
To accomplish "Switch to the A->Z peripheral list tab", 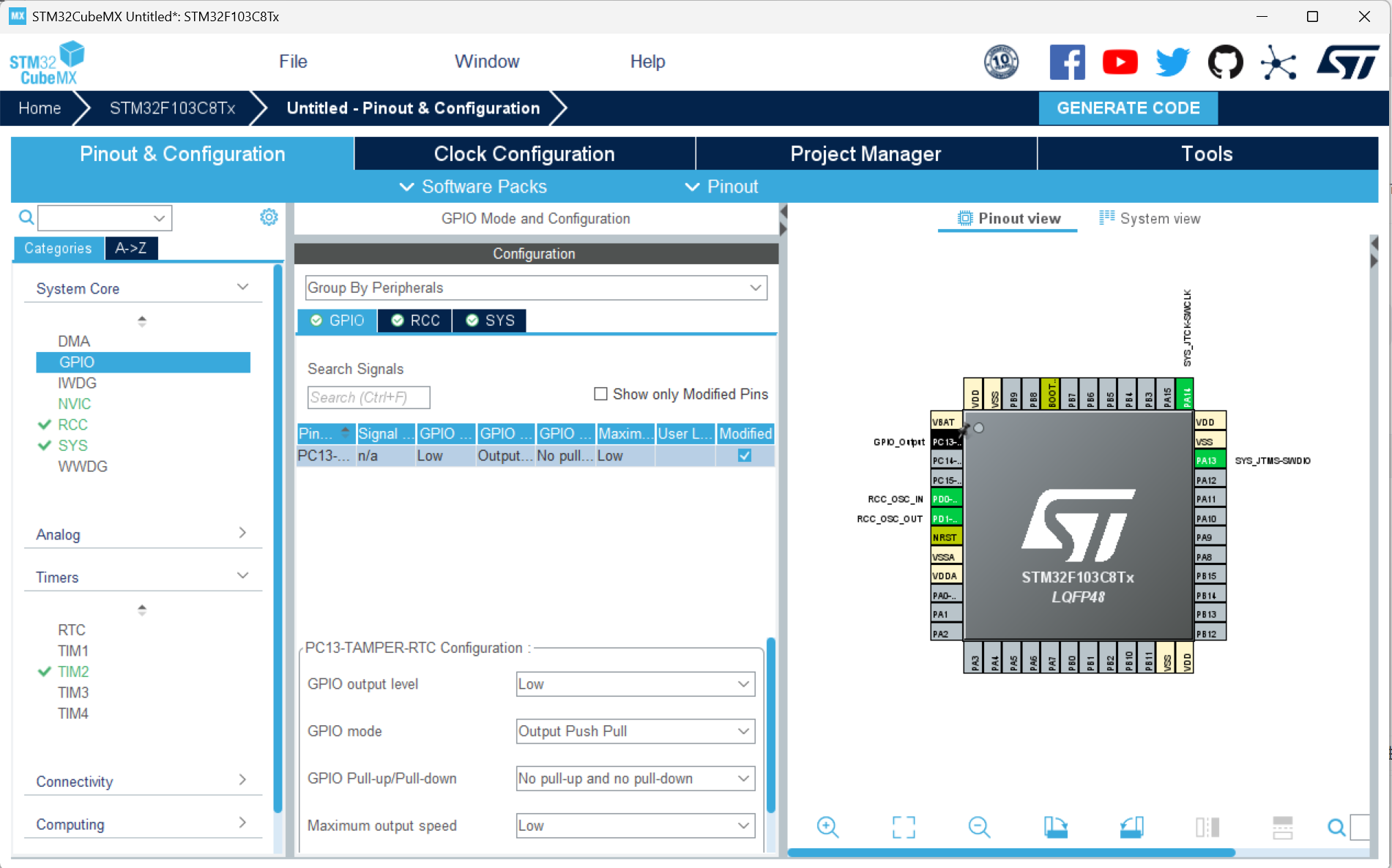I will pyautogui.click(x=131, y=248).
